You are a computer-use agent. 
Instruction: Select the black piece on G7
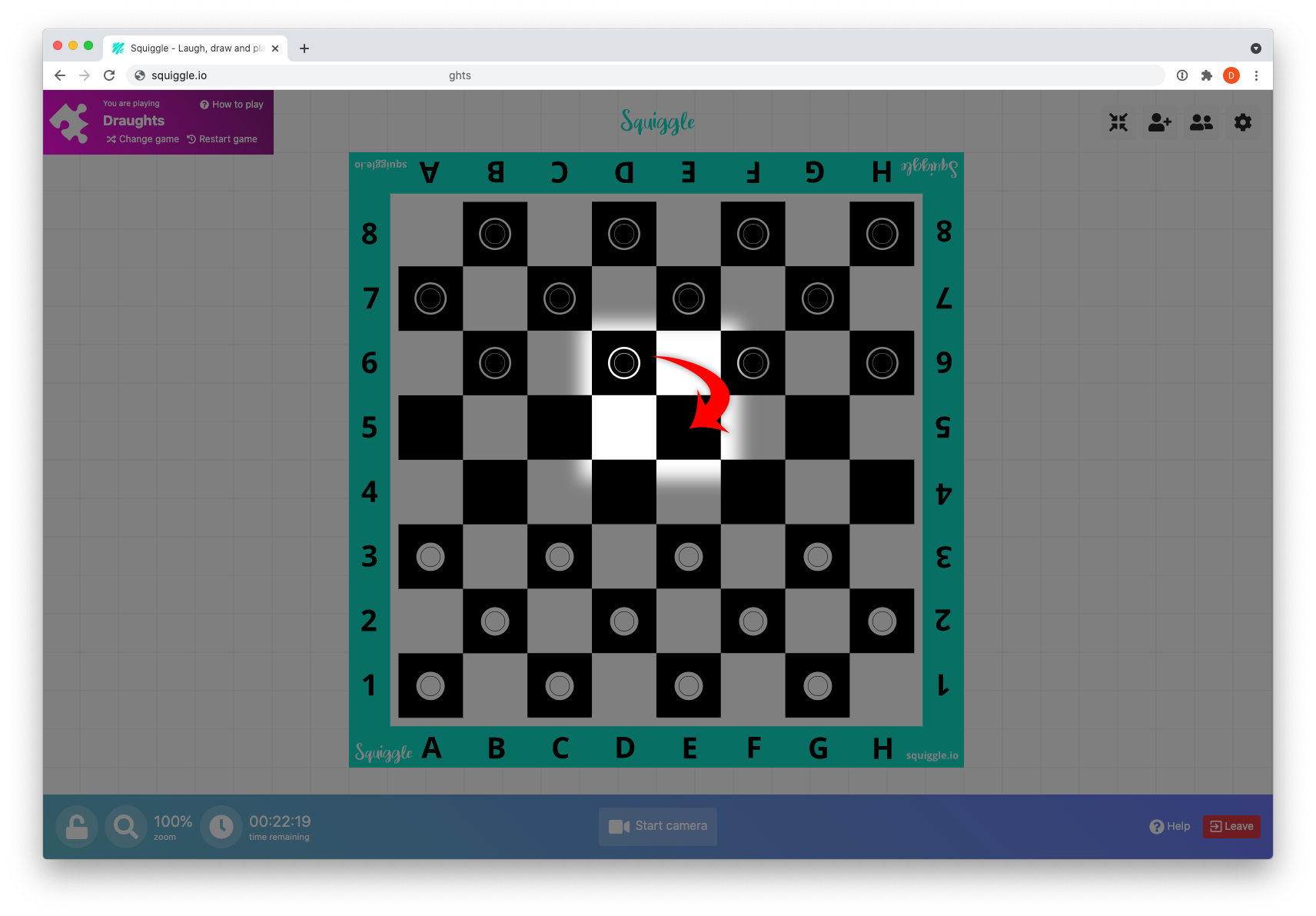coord(818,298)
